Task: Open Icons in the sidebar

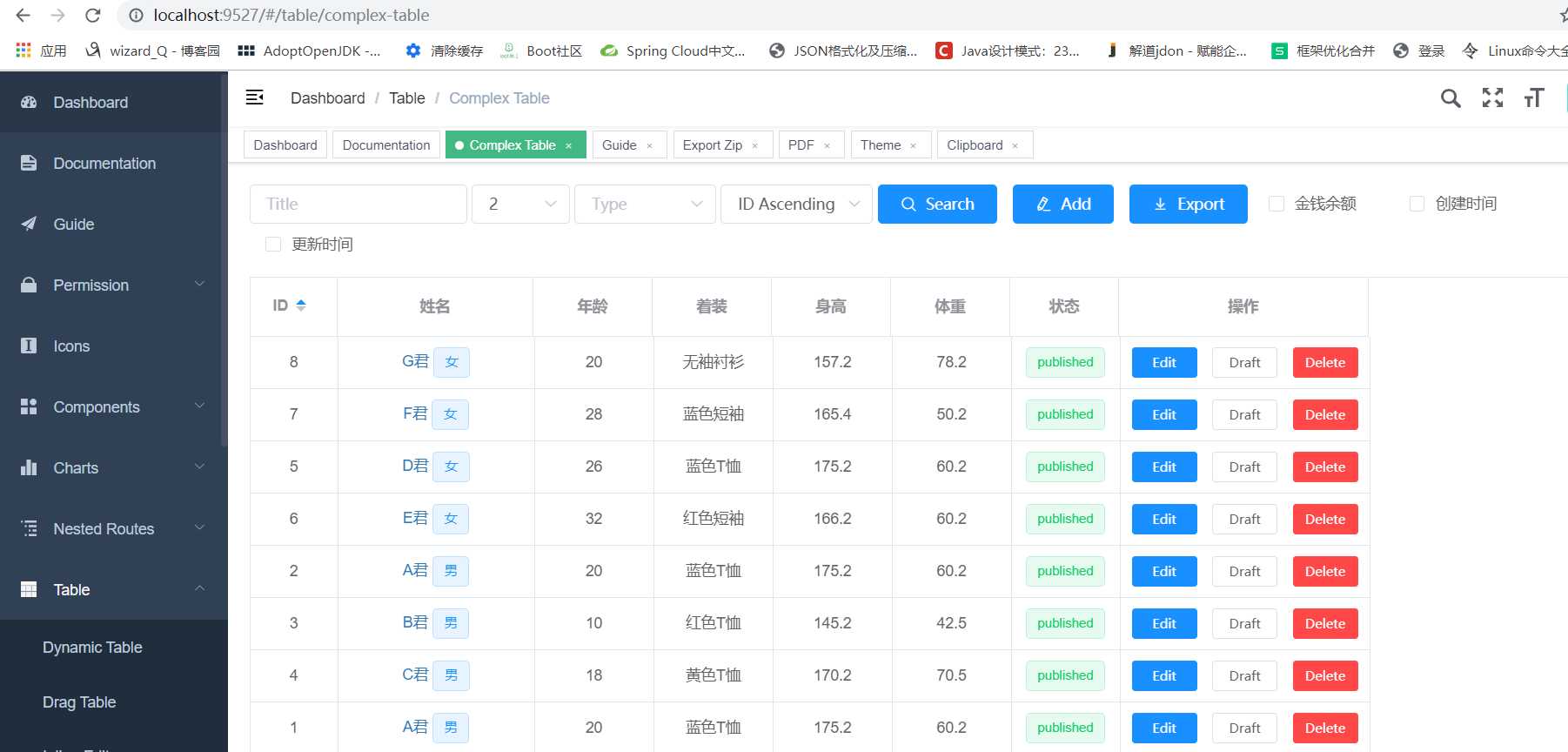Action: 114,346
